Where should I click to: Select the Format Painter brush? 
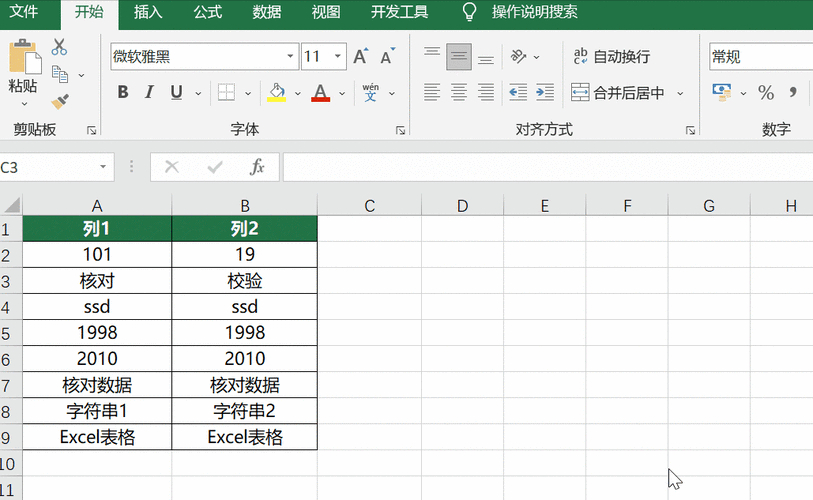[x=59, y=101]
